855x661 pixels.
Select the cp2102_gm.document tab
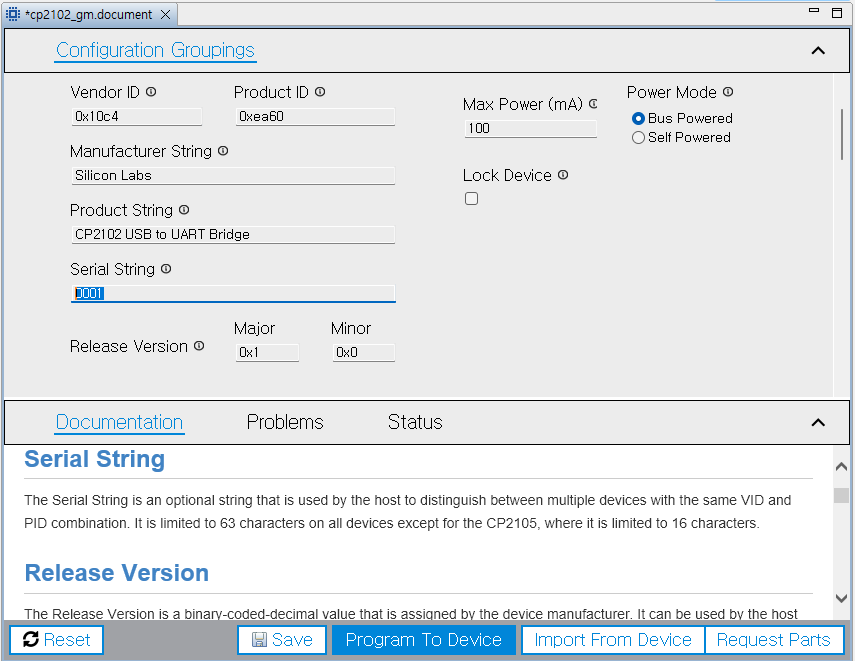(x=88, y=15)
